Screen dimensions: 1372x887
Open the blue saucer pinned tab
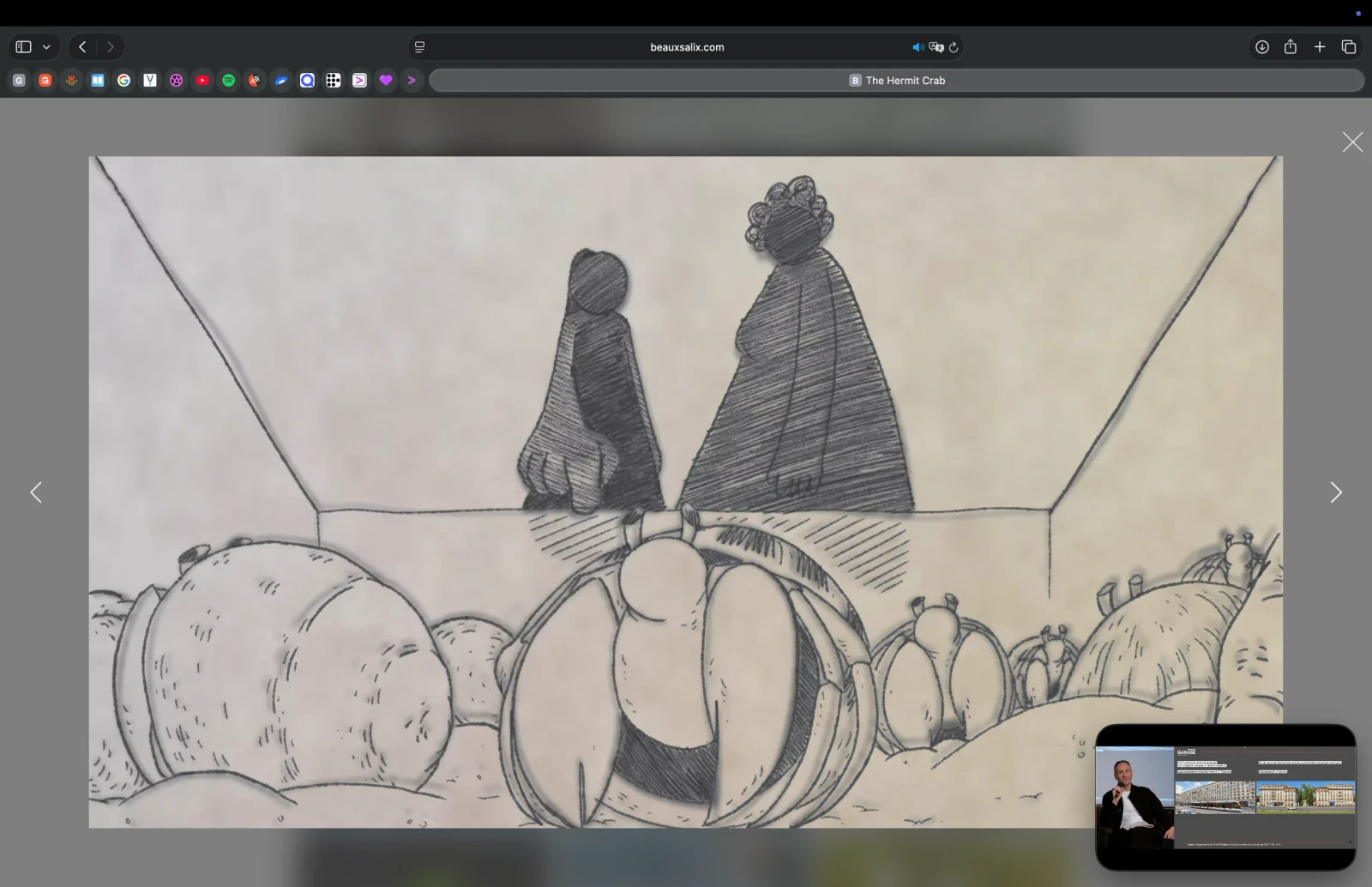click(281, 81)
